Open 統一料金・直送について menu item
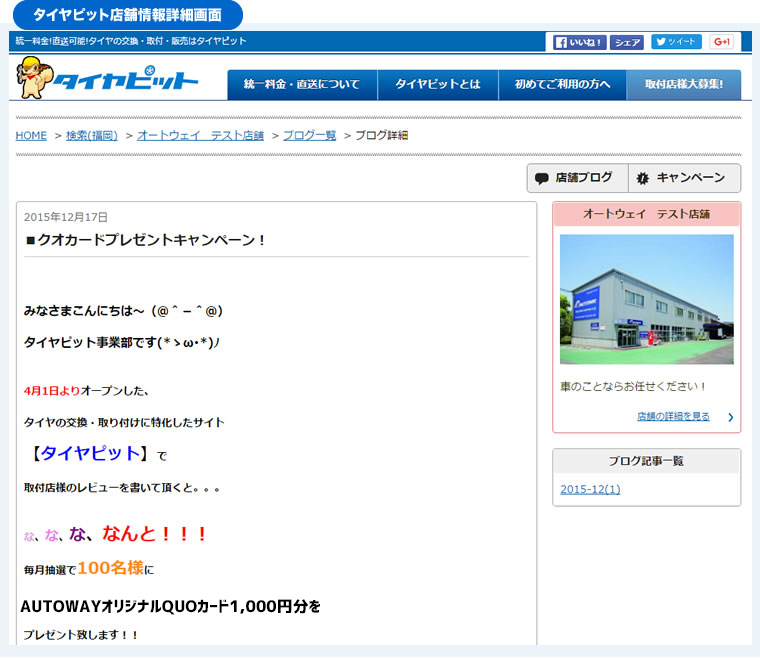Screen dimensions: 760x658 point(302,84)
